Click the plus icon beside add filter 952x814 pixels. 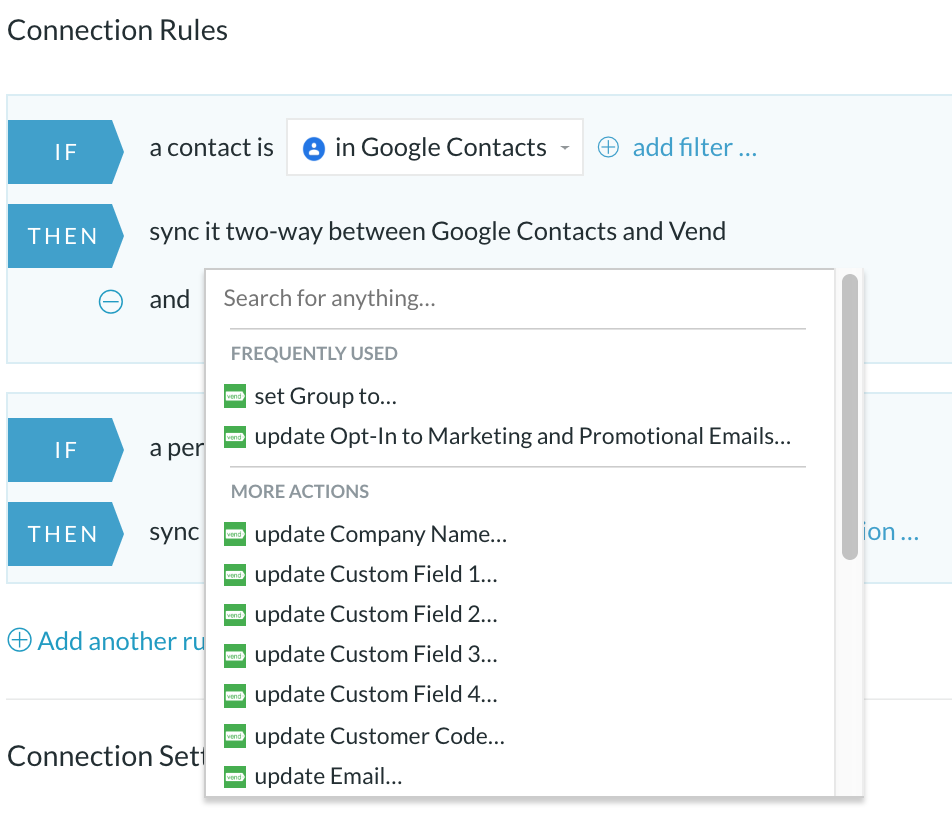tap(608, 148)
